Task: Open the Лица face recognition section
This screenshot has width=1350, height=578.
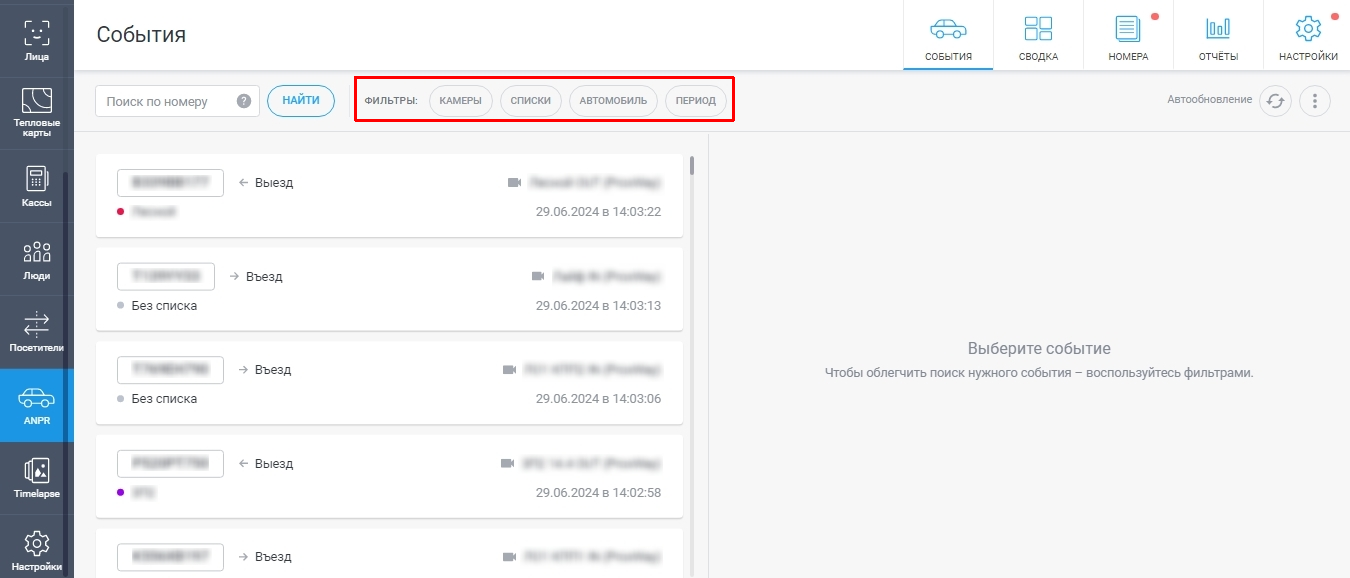Action: 36,40
